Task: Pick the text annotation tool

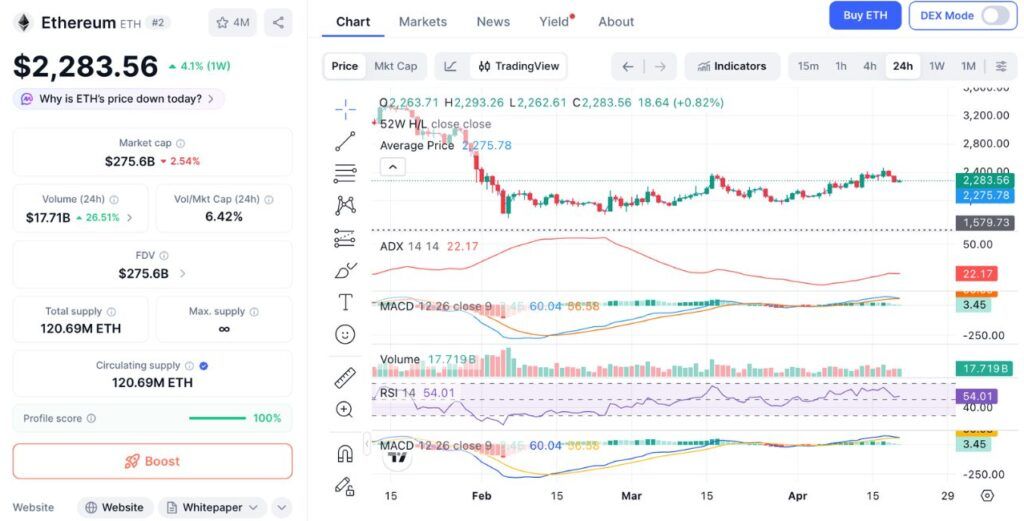Action: coord(345,302)
